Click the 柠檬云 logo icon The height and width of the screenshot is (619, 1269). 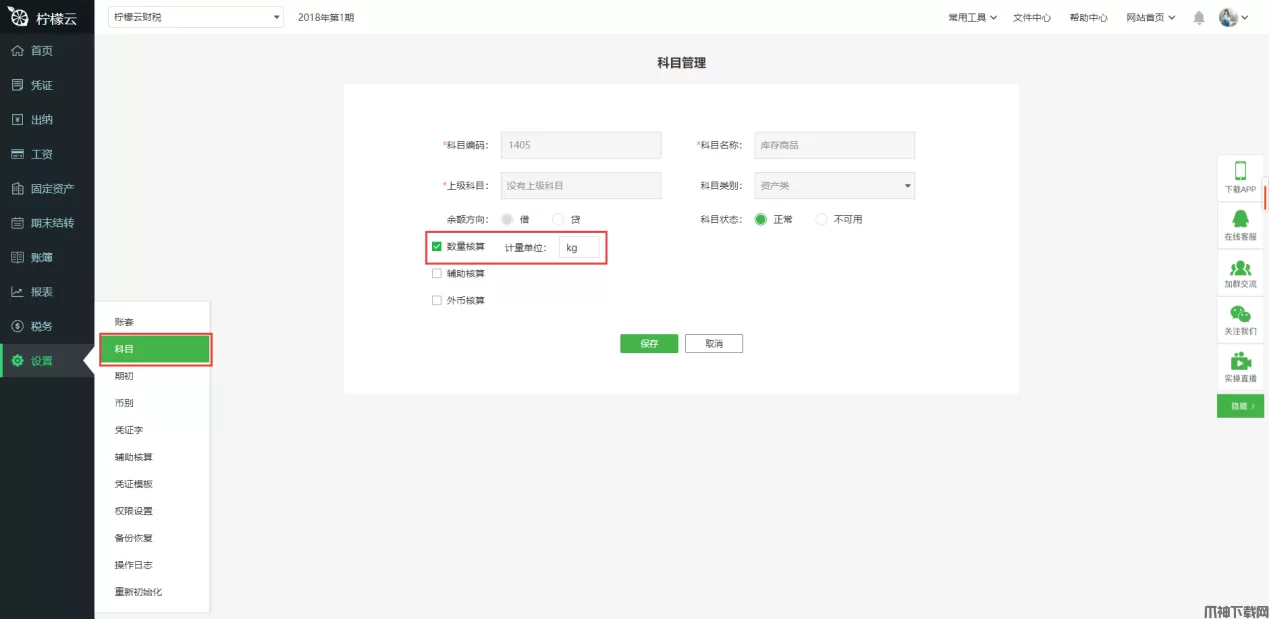pos(19,17)
